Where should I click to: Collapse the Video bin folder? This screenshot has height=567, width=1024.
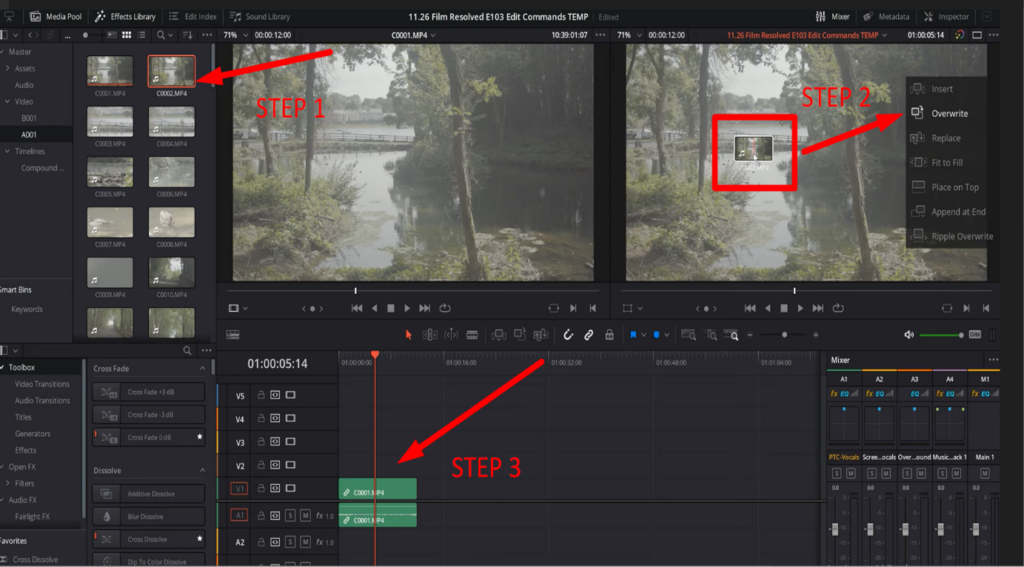point(7,101)
